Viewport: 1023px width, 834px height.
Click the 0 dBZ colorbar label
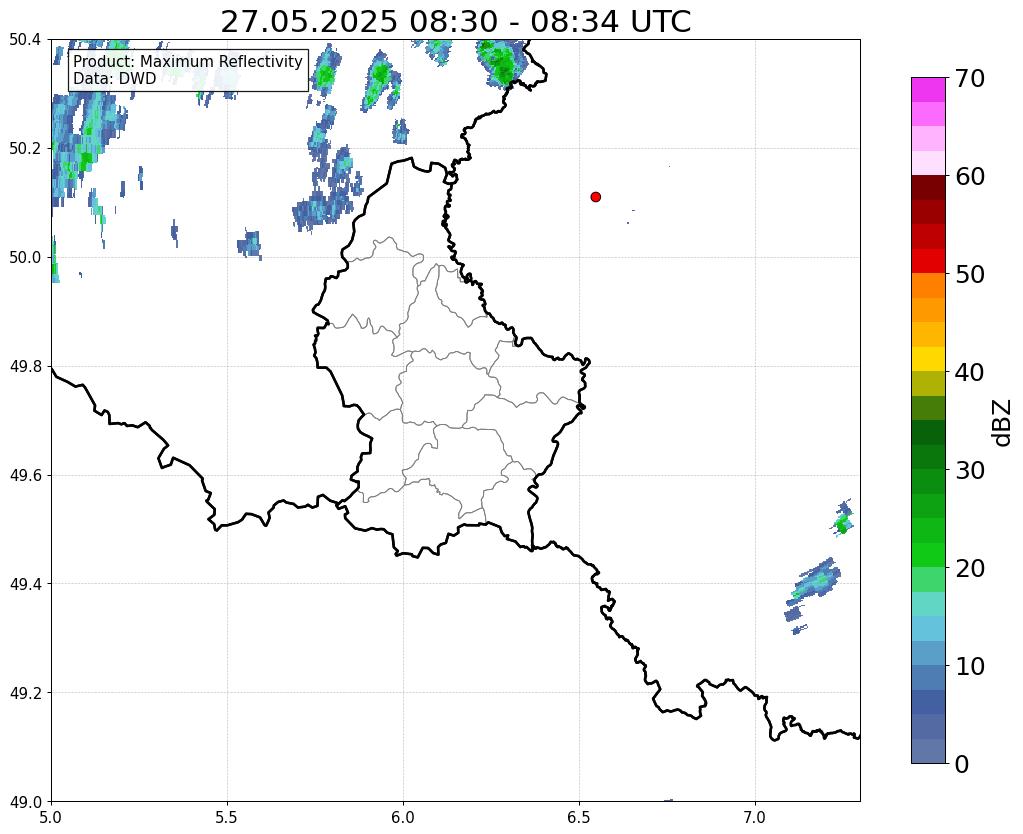[x=962, y=764]
